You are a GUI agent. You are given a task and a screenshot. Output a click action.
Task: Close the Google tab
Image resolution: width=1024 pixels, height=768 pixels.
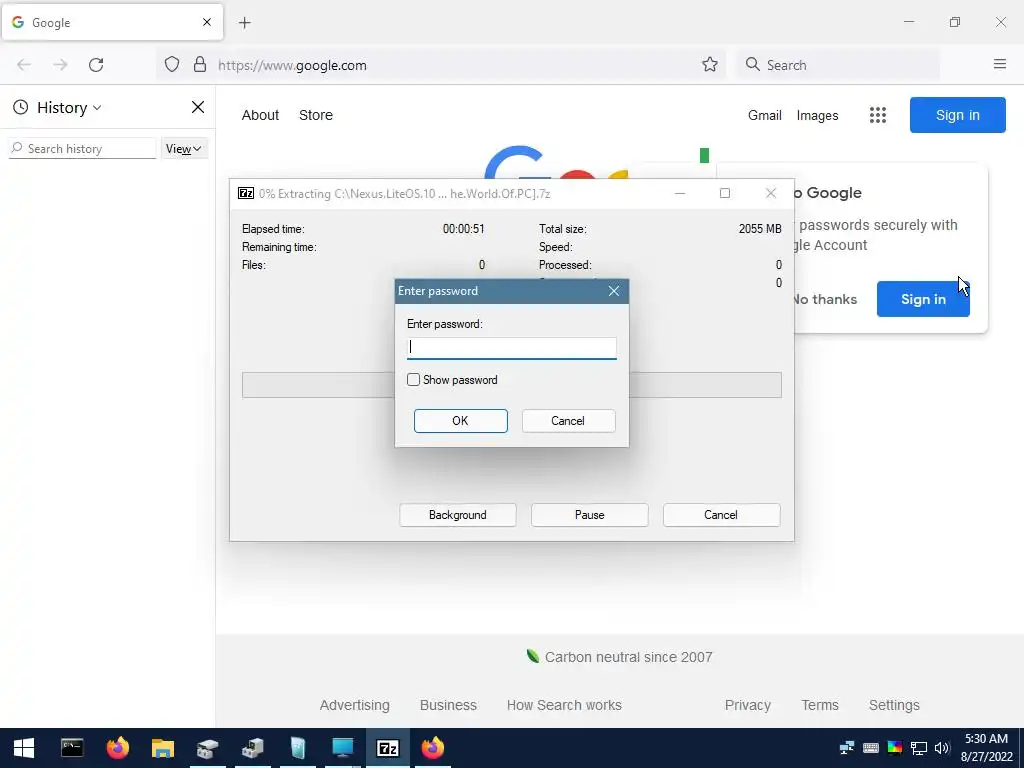point(207,22)
